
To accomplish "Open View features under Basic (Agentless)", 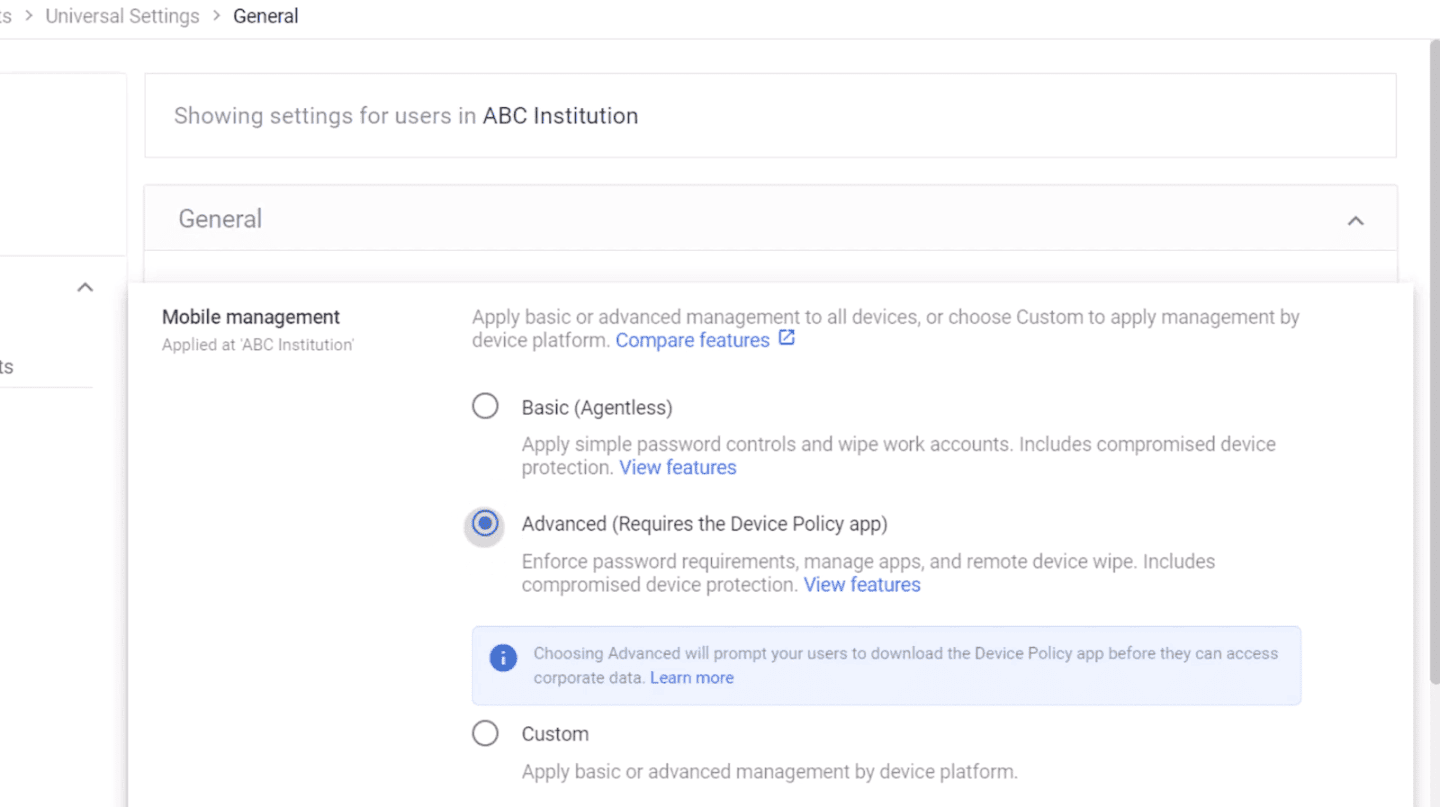I will click(x=677, y=467).
